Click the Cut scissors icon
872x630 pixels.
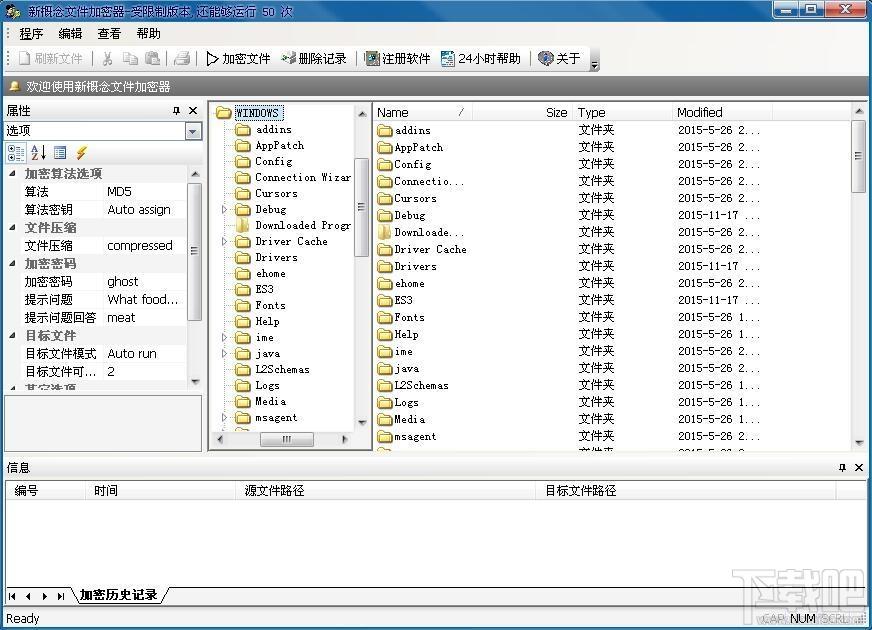coord(108,58)
